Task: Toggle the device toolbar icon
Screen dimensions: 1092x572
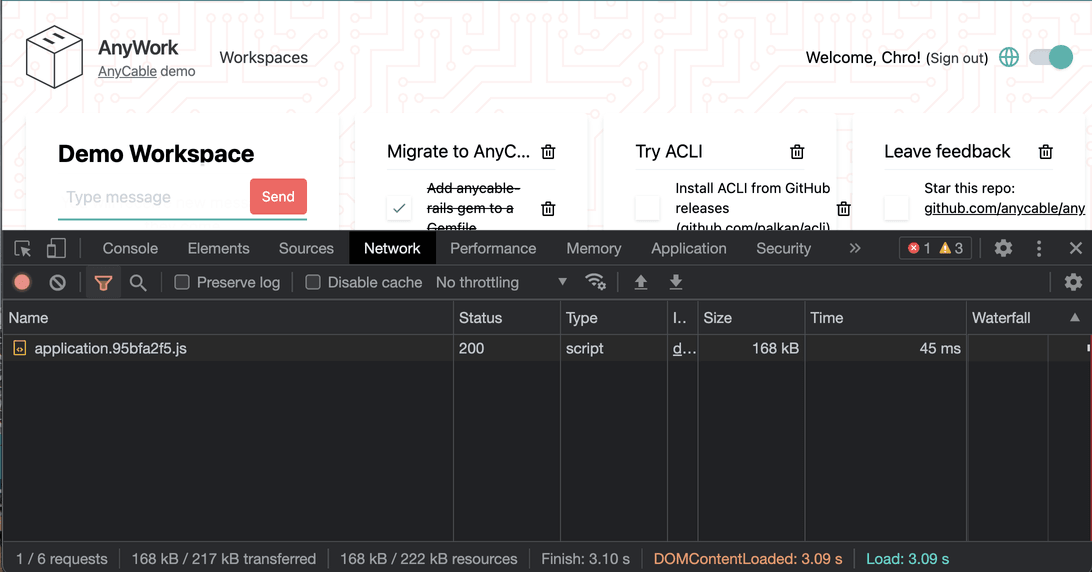Action: [57, 248]
